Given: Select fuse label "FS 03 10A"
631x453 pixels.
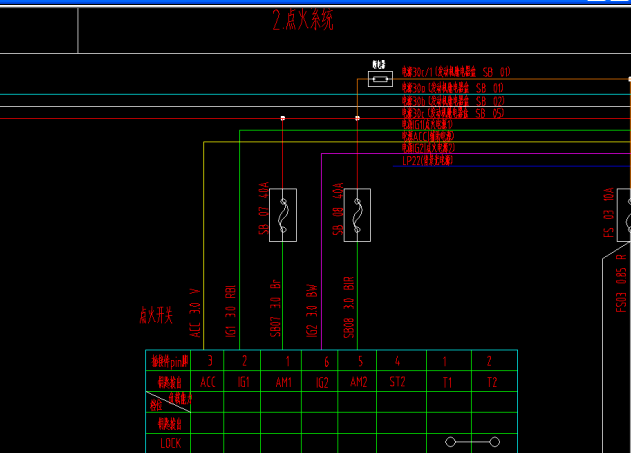Looking at the screenshot, I should tap(608, 212).
